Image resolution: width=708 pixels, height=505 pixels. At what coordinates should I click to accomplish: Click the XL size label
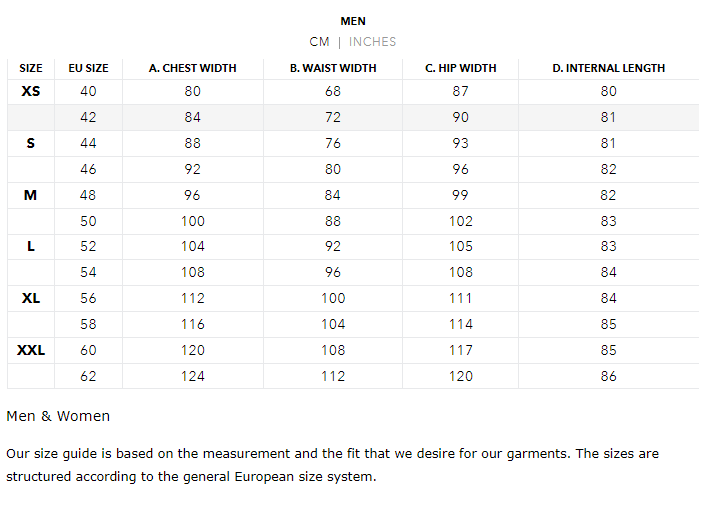tap(31, 298)
